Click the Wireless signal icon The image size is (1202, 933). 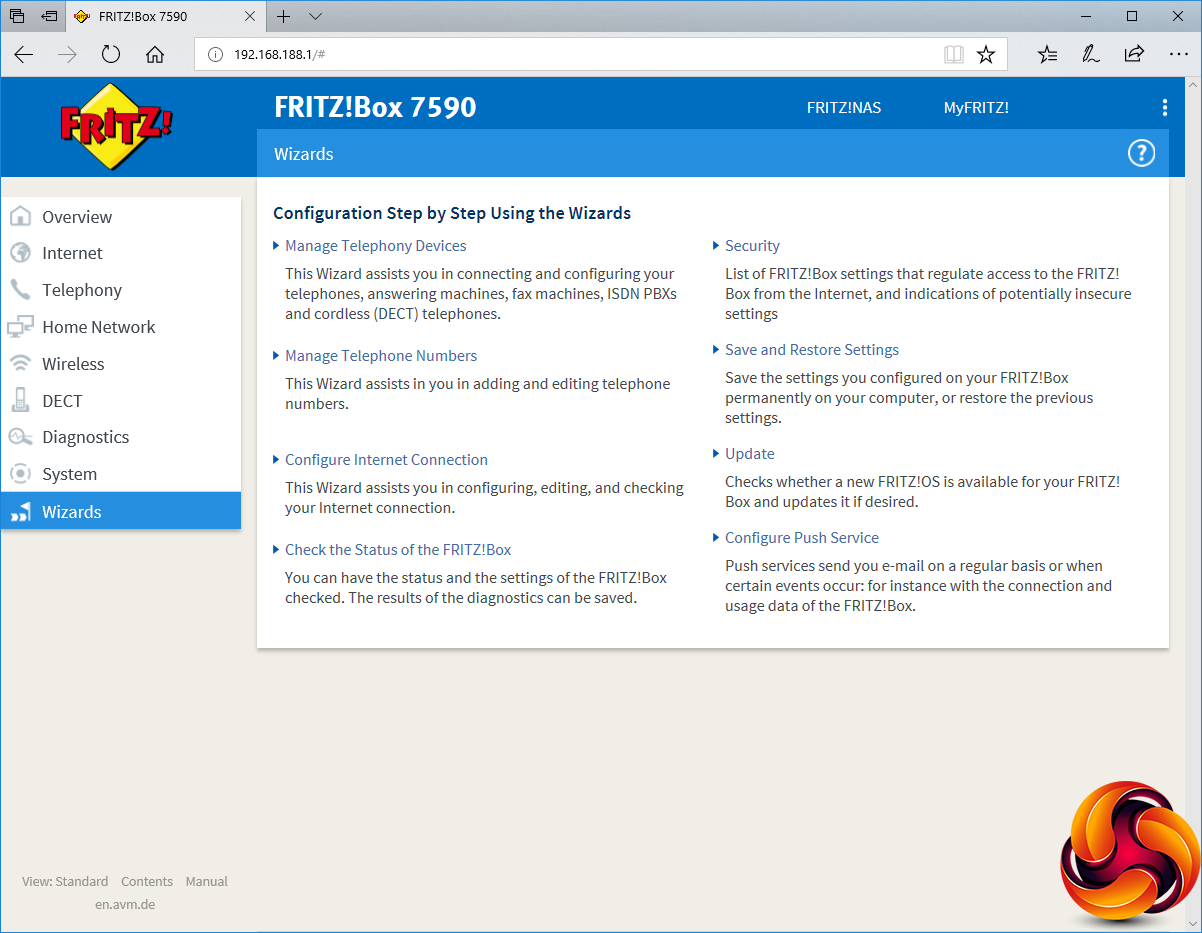pyautogui.click(x=20, y=364)
